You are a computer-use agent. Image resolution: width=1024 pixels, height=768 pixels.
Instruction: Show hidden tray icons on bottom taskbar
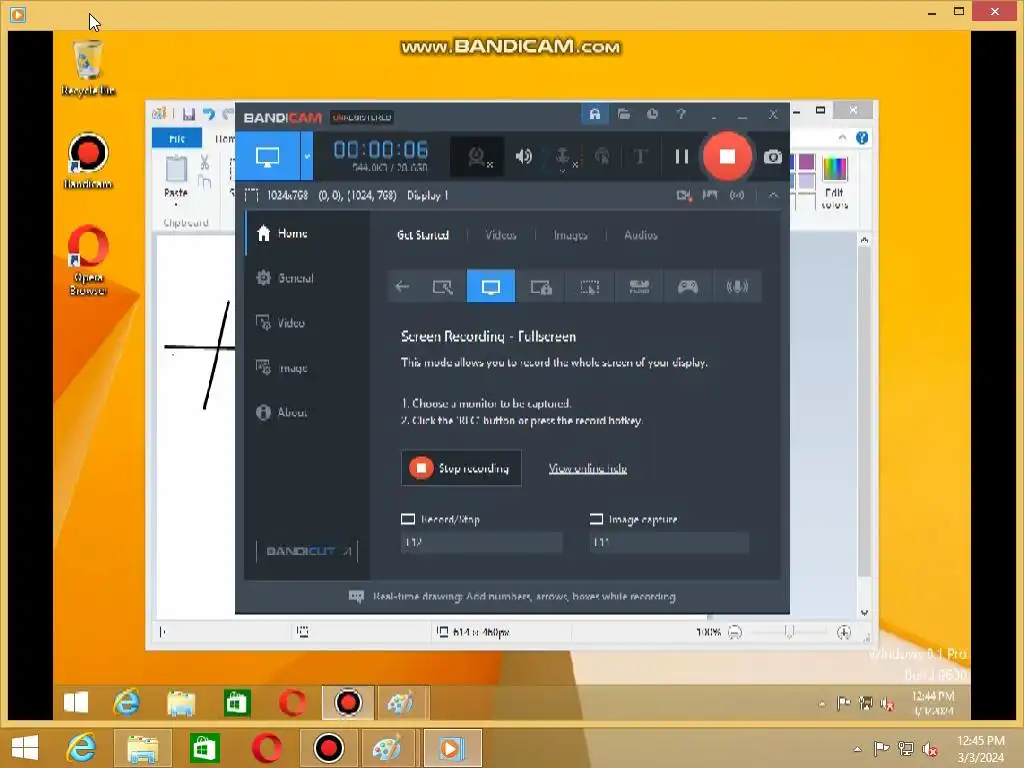tap(857, 749)
